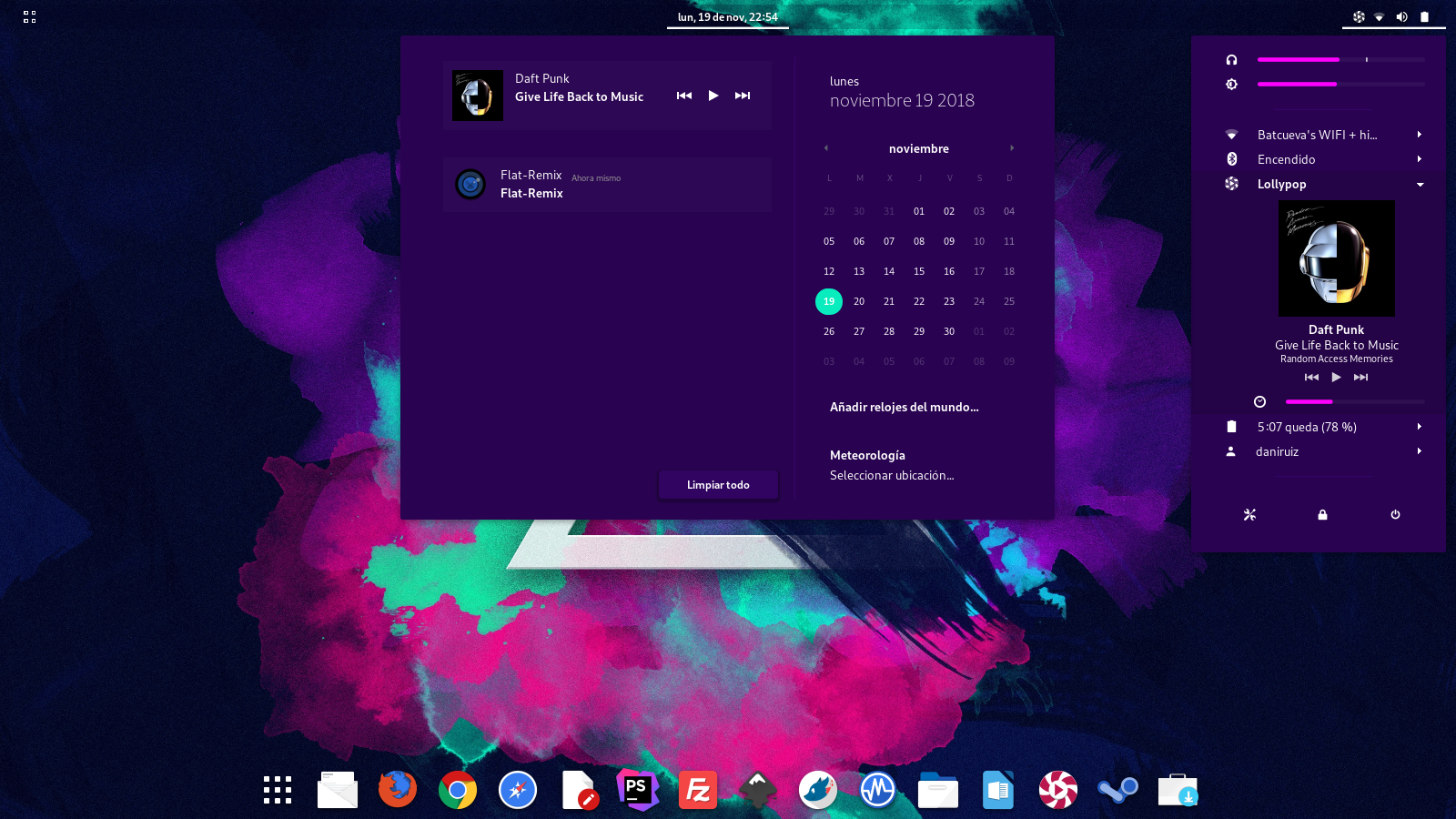The height and width of the screenshot is (819, 1456).
Task: Open the date menu in the top bar
Action: tap(728, 15)
